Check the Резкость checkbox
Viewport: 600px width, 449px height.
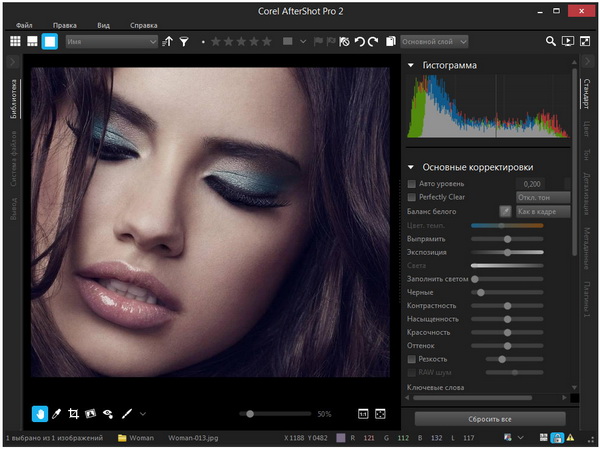pyautogui.click(x=412, y=358)
